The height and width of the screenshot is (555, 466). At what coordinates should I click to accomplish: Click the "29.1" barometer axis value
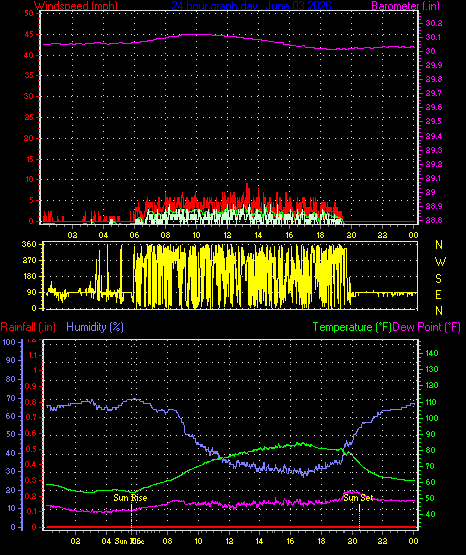click(434, 178)
